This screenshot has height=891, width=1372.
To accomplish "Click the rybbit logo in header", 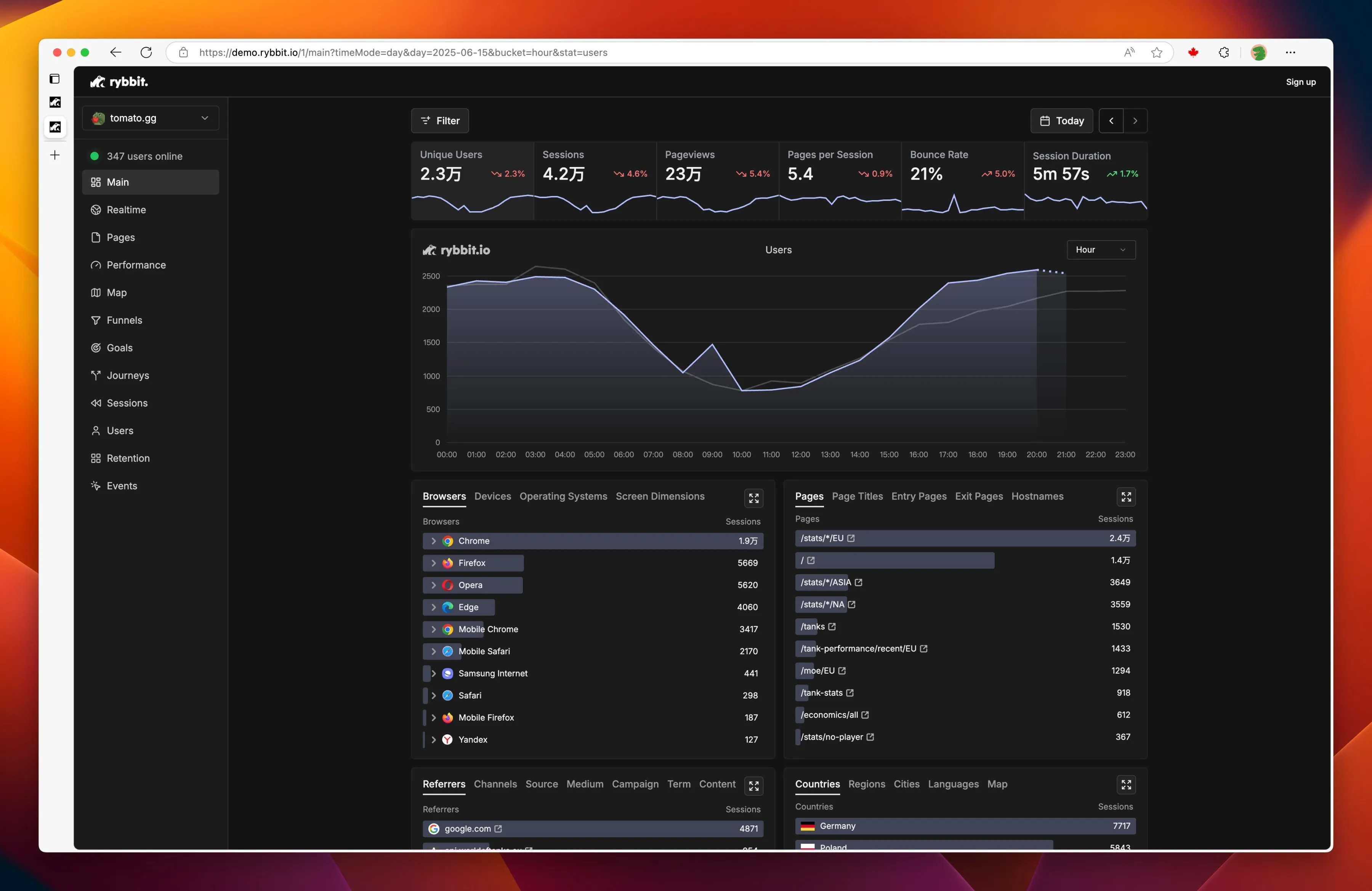I will (119, 82).
